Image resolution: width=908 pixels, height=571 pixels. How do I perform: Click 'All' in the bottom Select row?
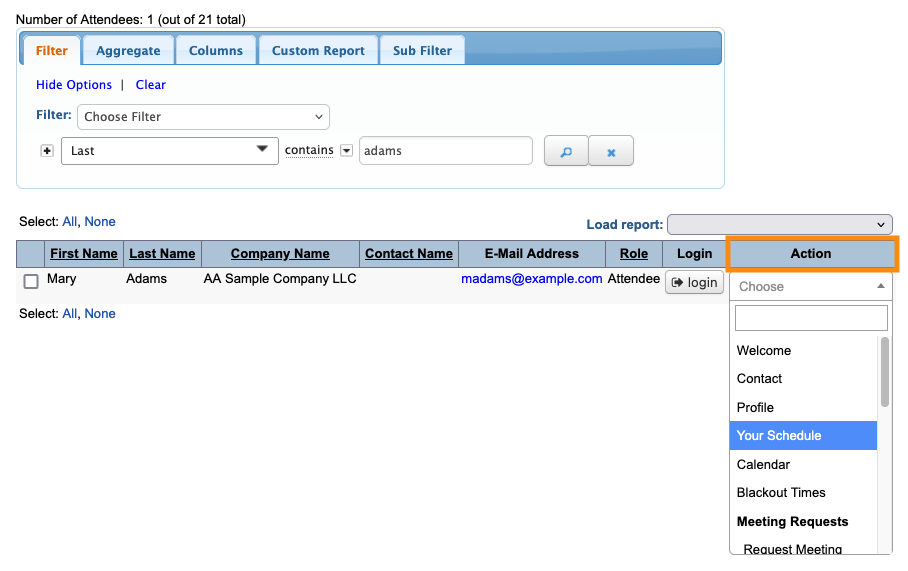(x=69, y=313)
